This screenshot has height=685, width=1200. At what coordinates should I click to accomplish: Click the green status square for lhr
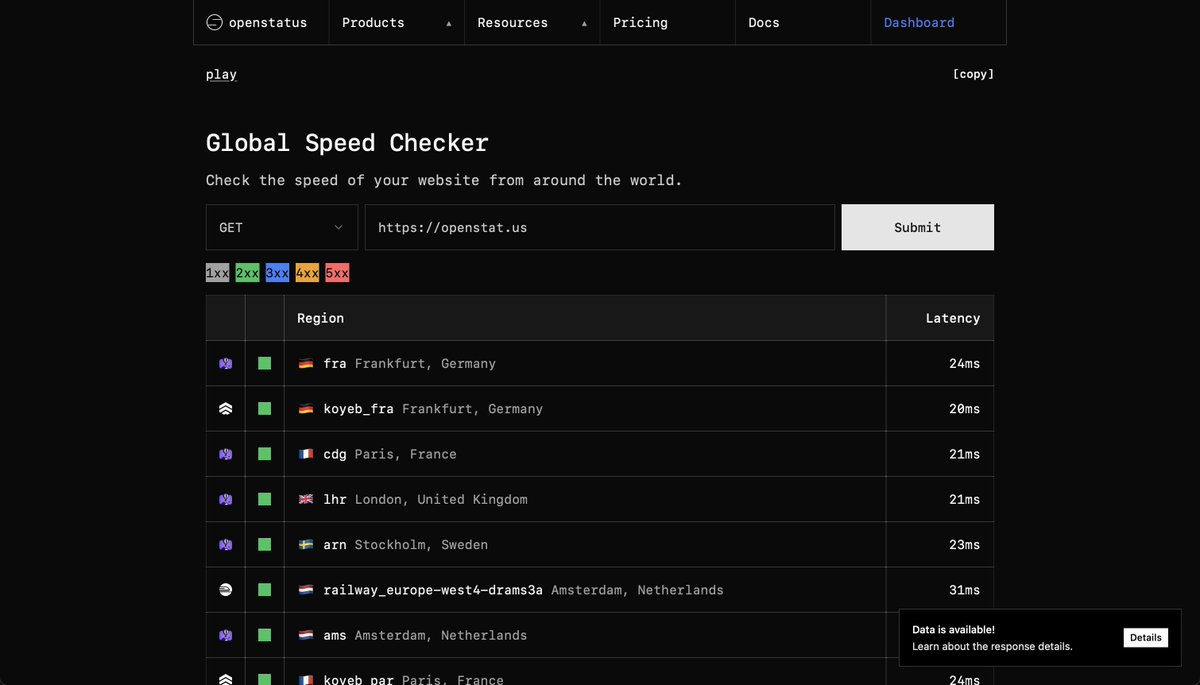coord(265,499)
